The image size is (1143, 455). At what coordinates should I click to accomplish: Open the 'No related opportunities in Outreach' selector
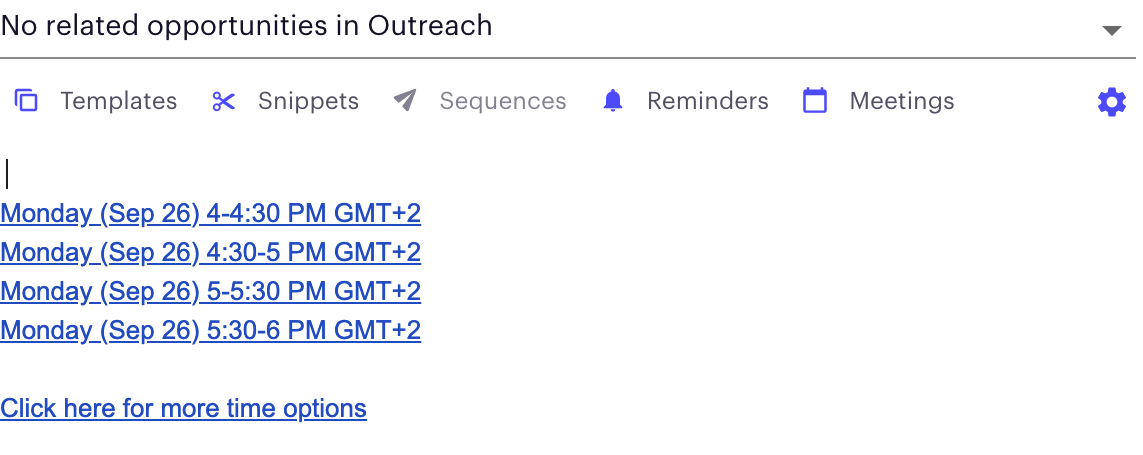click(568, 28)
